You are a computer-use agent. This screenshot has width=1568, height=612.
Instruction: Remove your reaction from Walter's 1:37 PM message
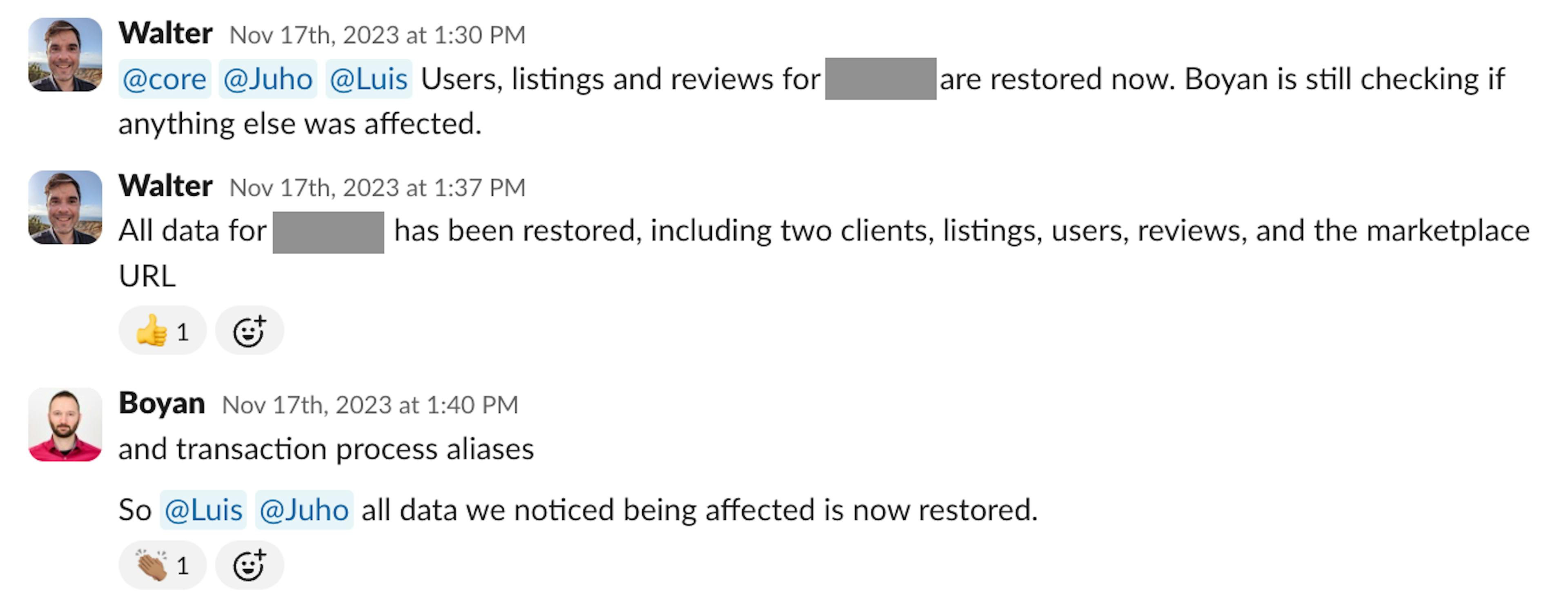point(162,330)
